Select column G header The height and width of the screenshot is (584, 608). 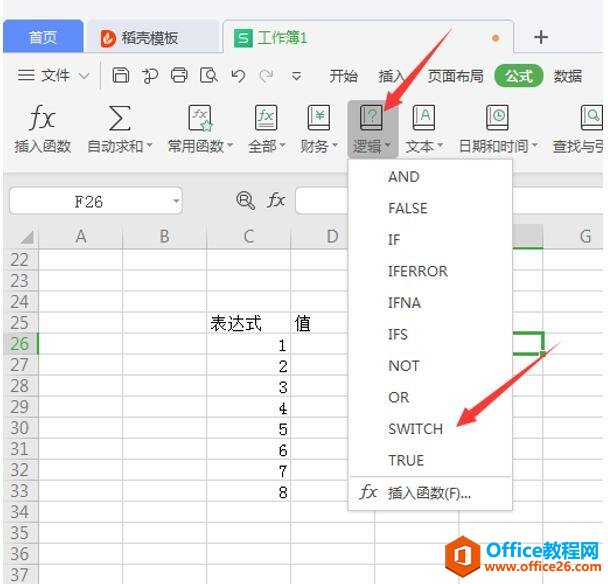(575, 236)
